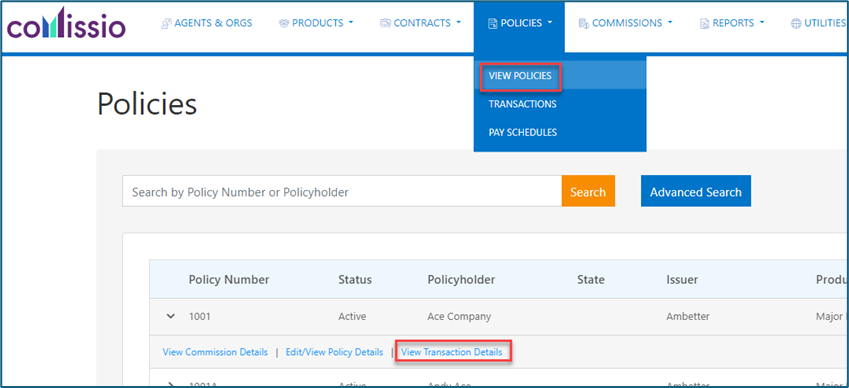Open the Reports dropdown menu
This screenshot has width=849, height=388.
click(732, 23)
